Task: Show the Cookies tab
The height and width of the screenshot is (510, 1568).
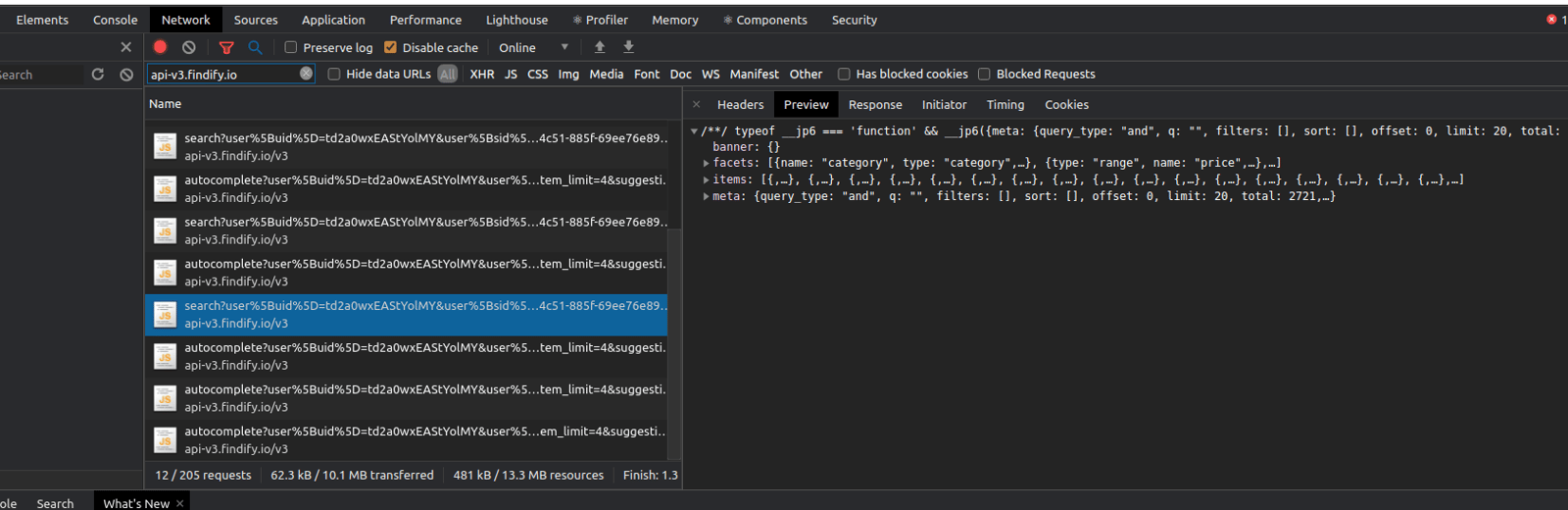Action: point(1066,104)
